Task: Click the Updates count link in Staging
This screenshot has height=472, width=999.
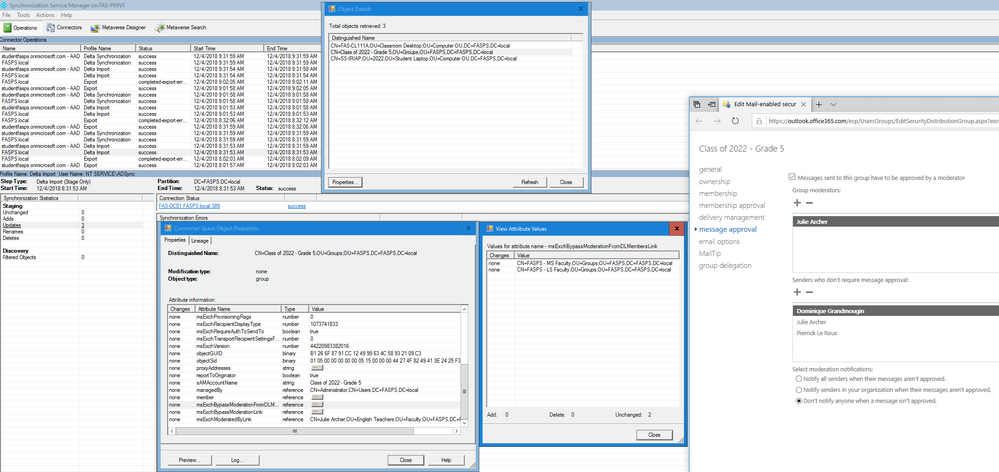Action: pos(83,225)
